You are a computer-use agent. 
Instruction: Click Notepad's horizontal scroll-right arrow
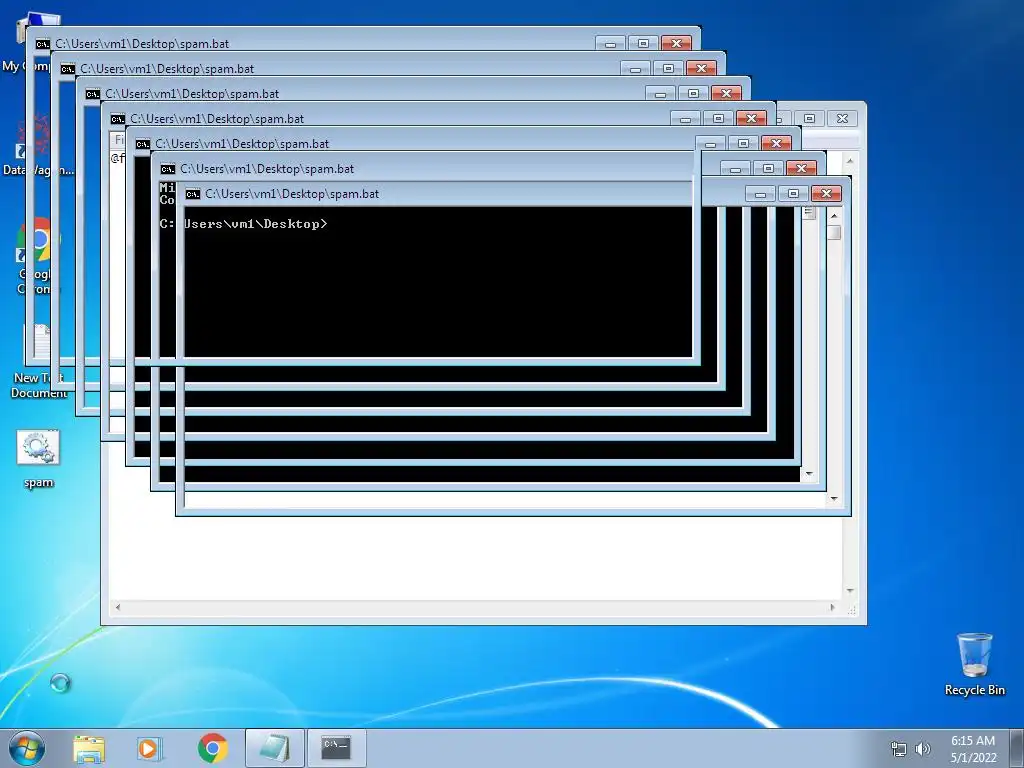coord(832,607)
